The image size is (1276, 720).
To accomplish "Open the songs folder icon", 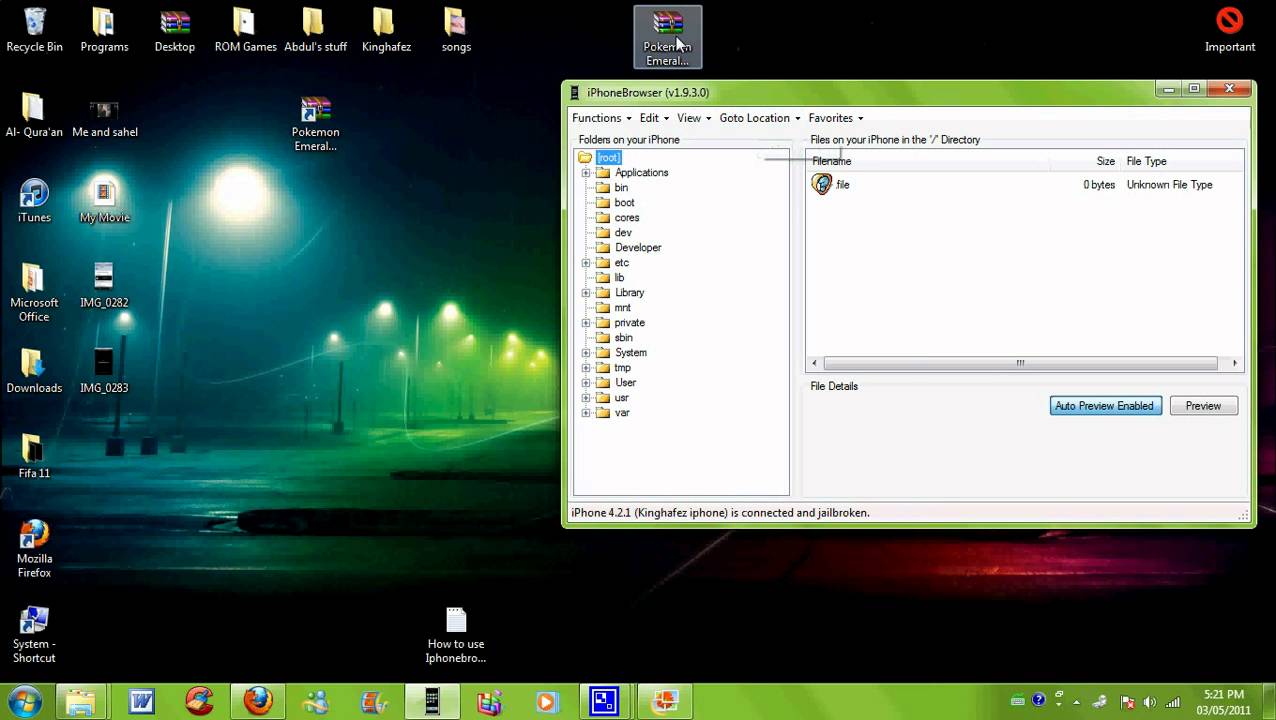I will click(x=456, y=30).
